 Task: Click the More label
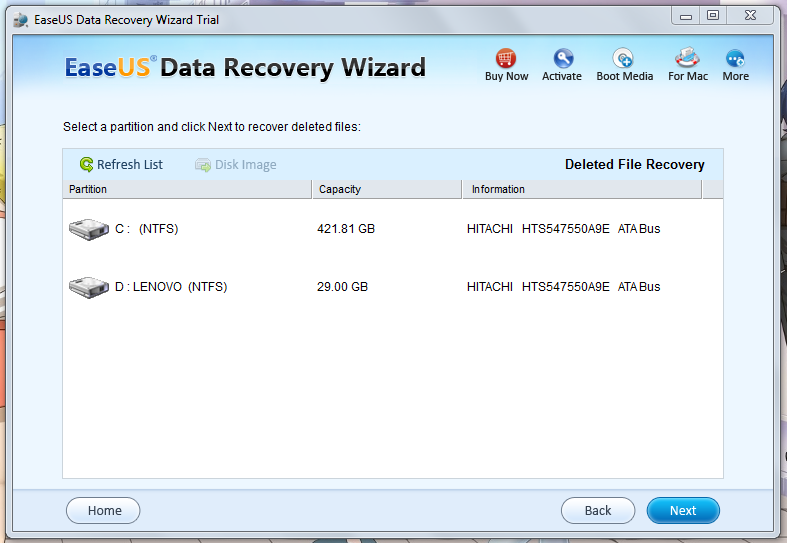(x=735, y=76)
